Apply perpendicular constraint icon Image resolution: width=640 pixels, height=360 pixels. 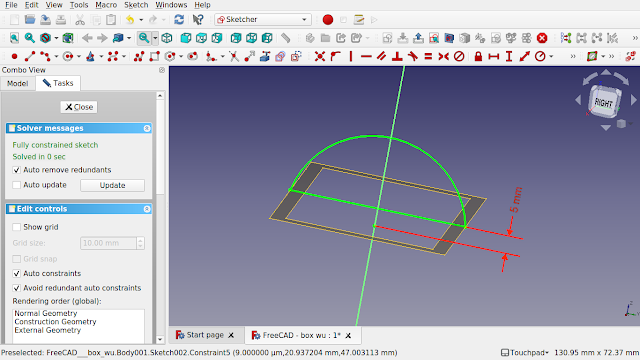coord(397,56)
